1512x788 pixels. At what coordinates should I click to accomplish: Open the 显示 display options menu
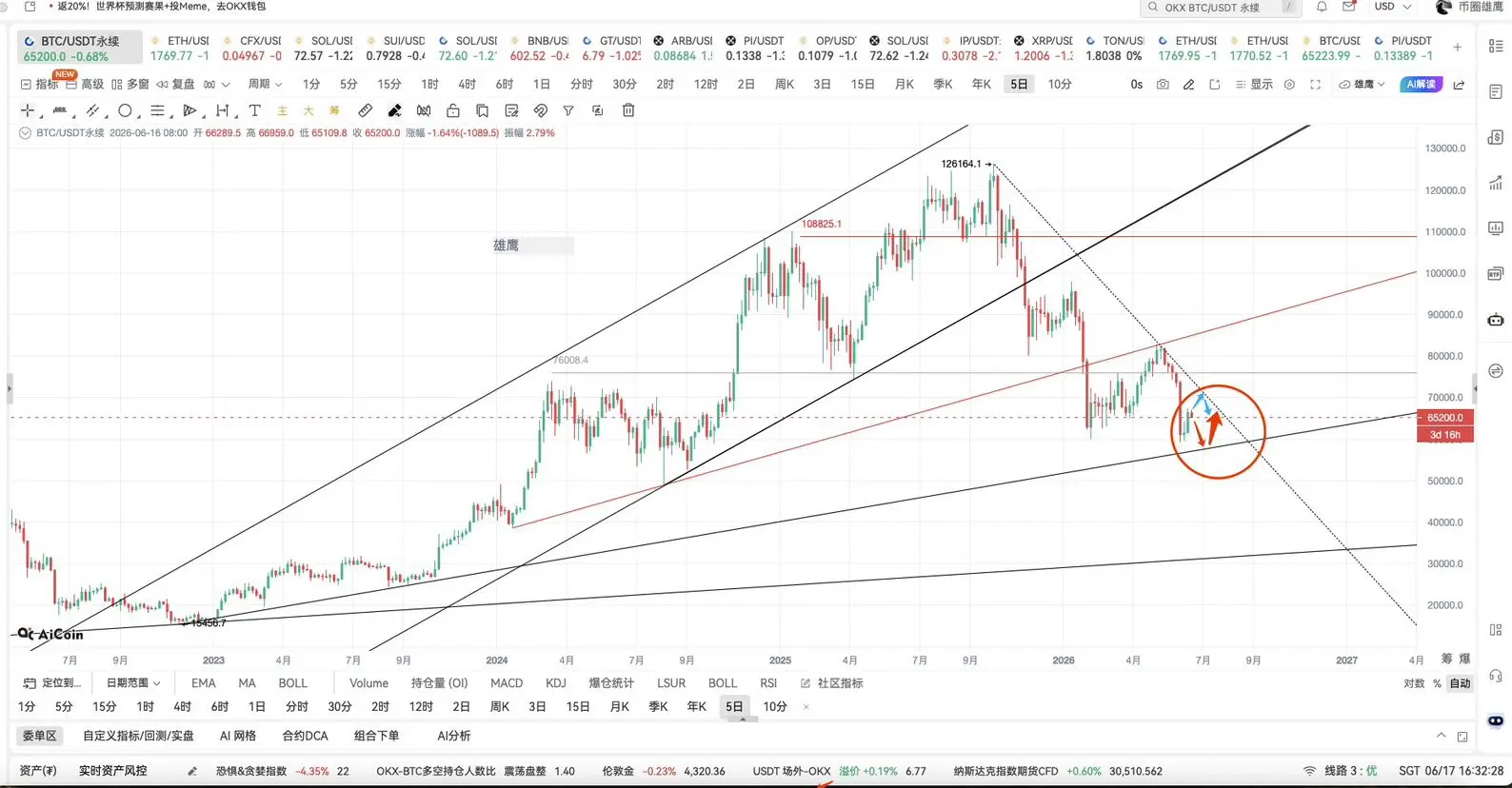[x=1254, y=85]
